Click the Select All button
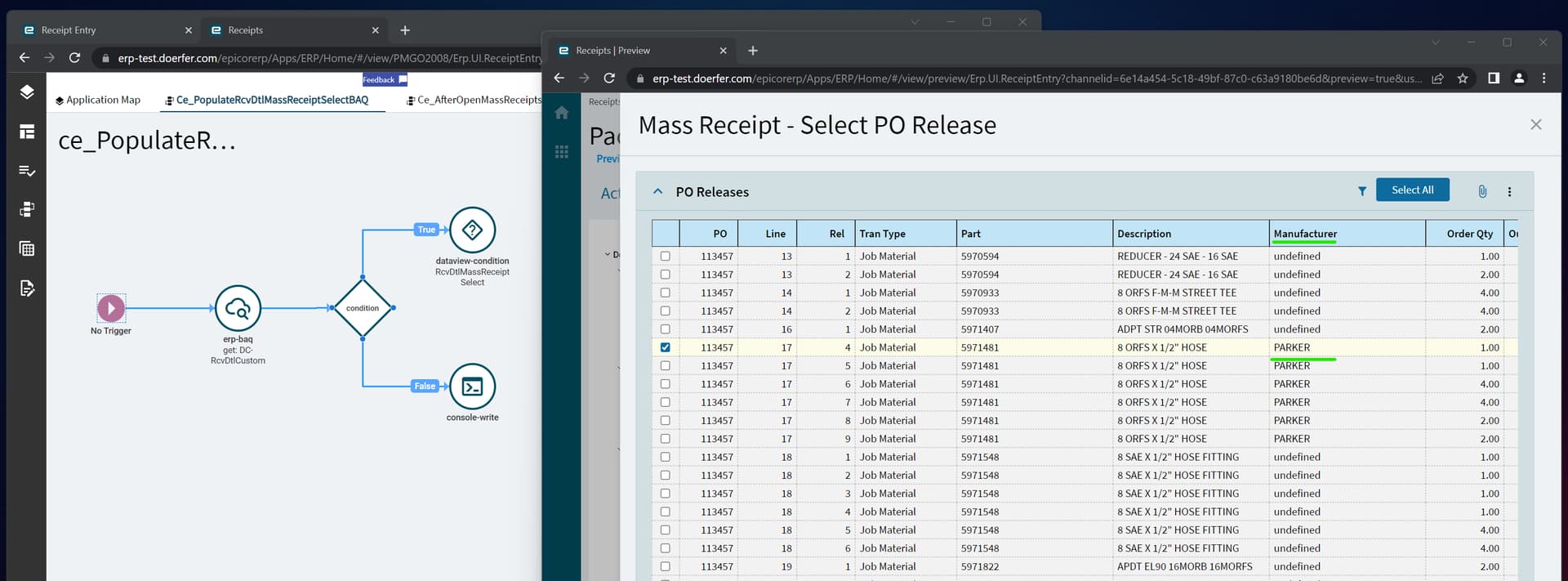Screen dimensions: 1568x581 click(1412, 190)
